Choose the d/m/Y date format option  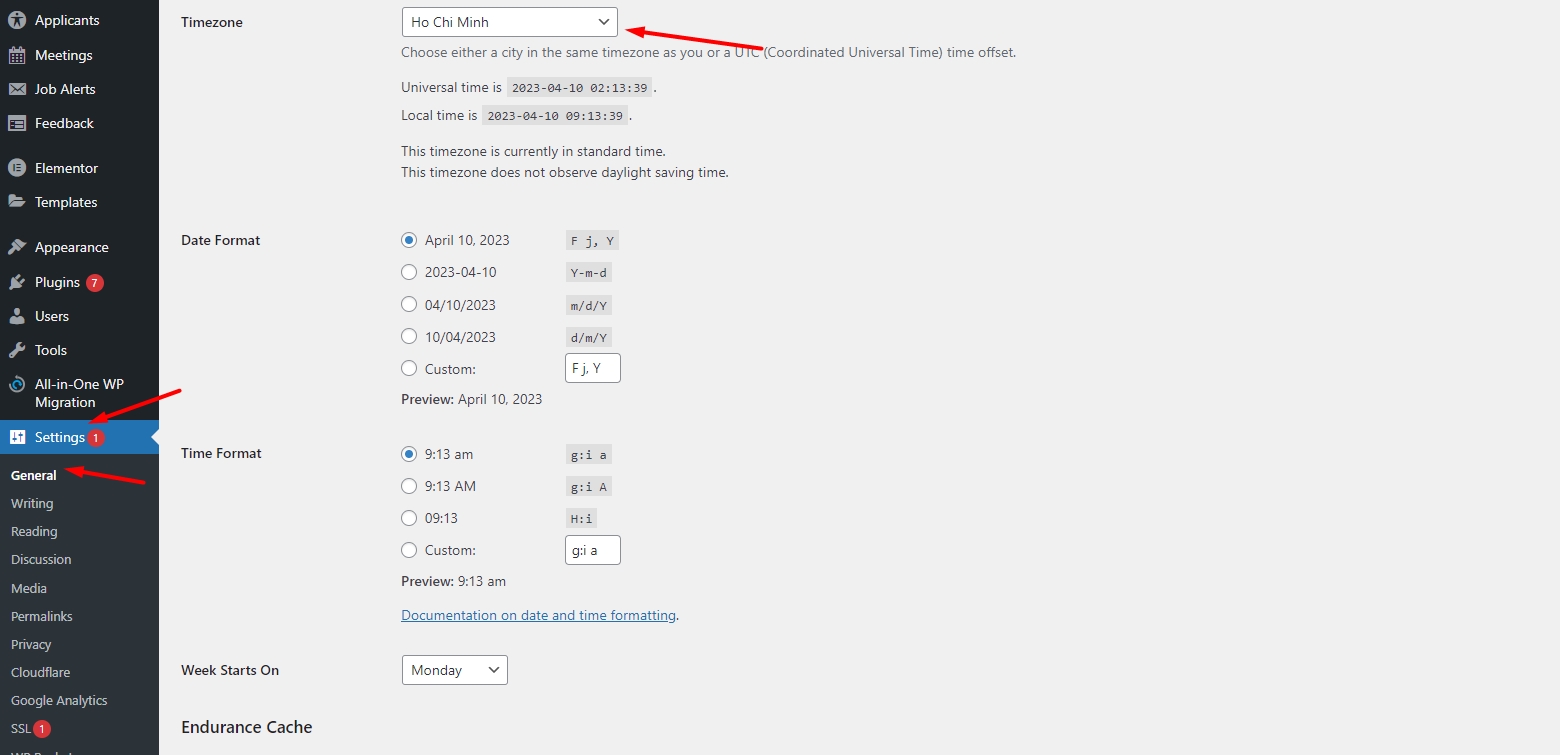pos(409,337)
